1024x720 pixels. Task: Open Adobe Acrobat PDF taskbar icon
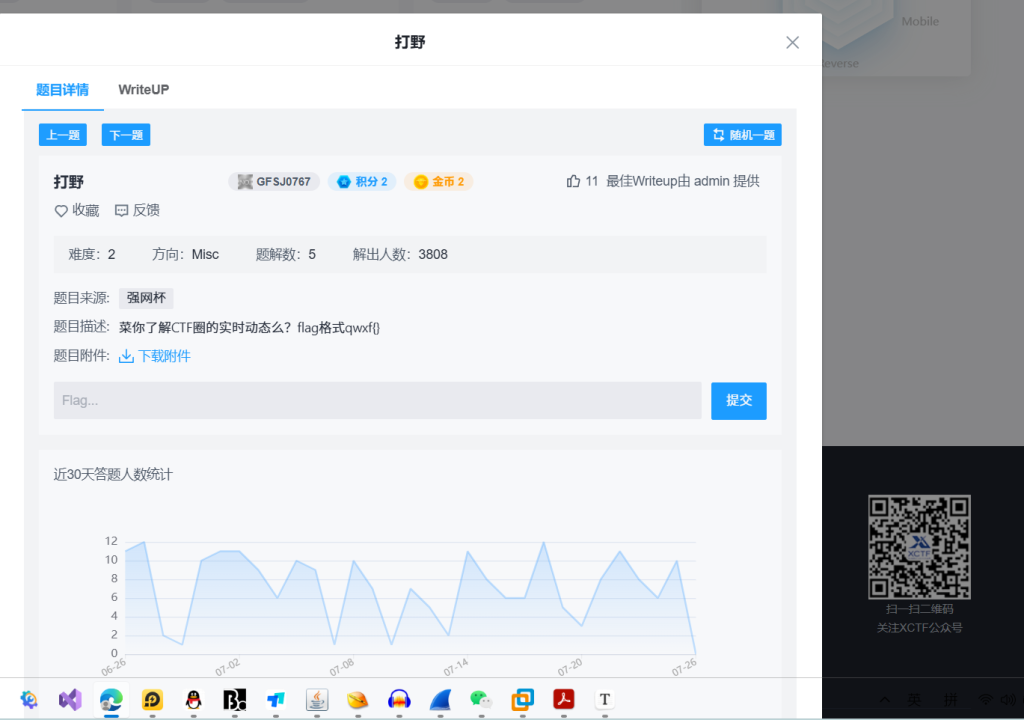click(563, 700)
